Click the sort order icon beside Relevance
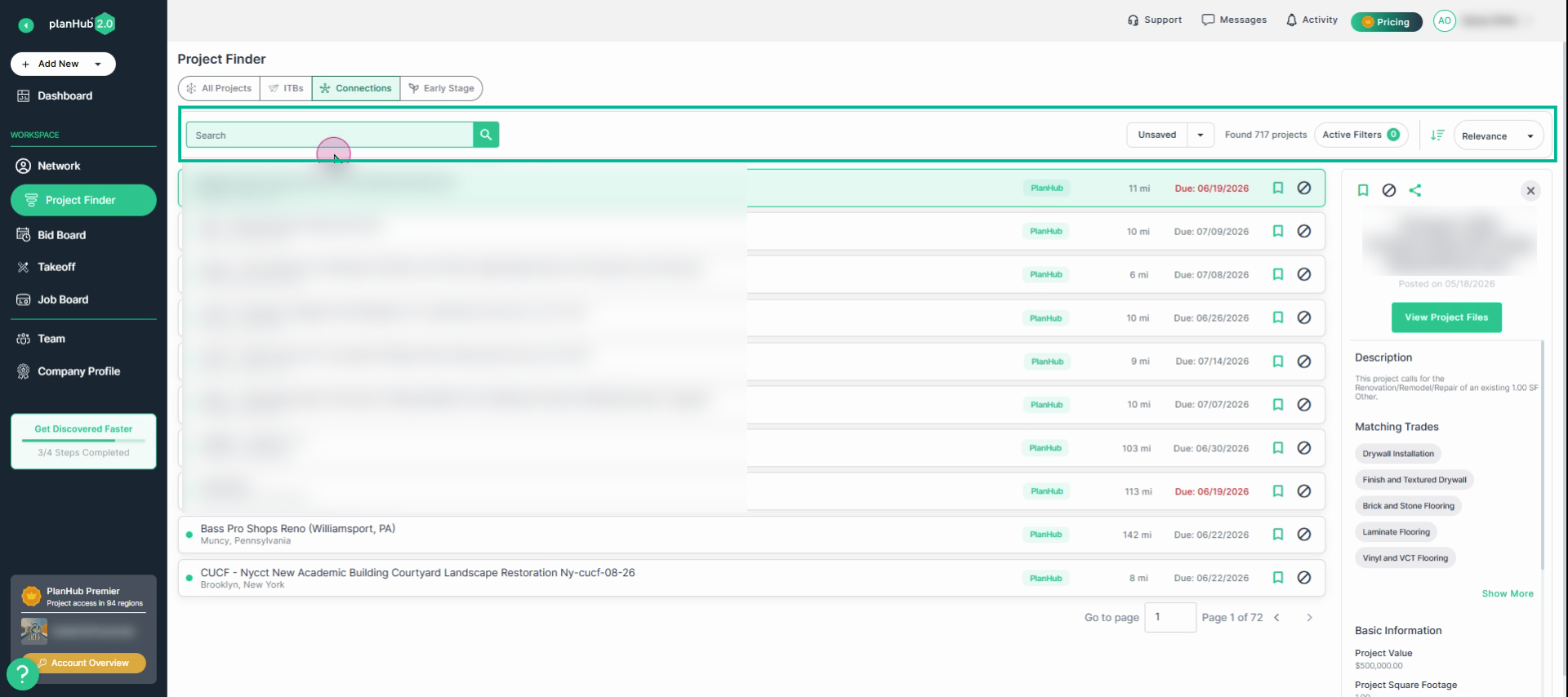The image size is (1568, 697). [1438, 135]
